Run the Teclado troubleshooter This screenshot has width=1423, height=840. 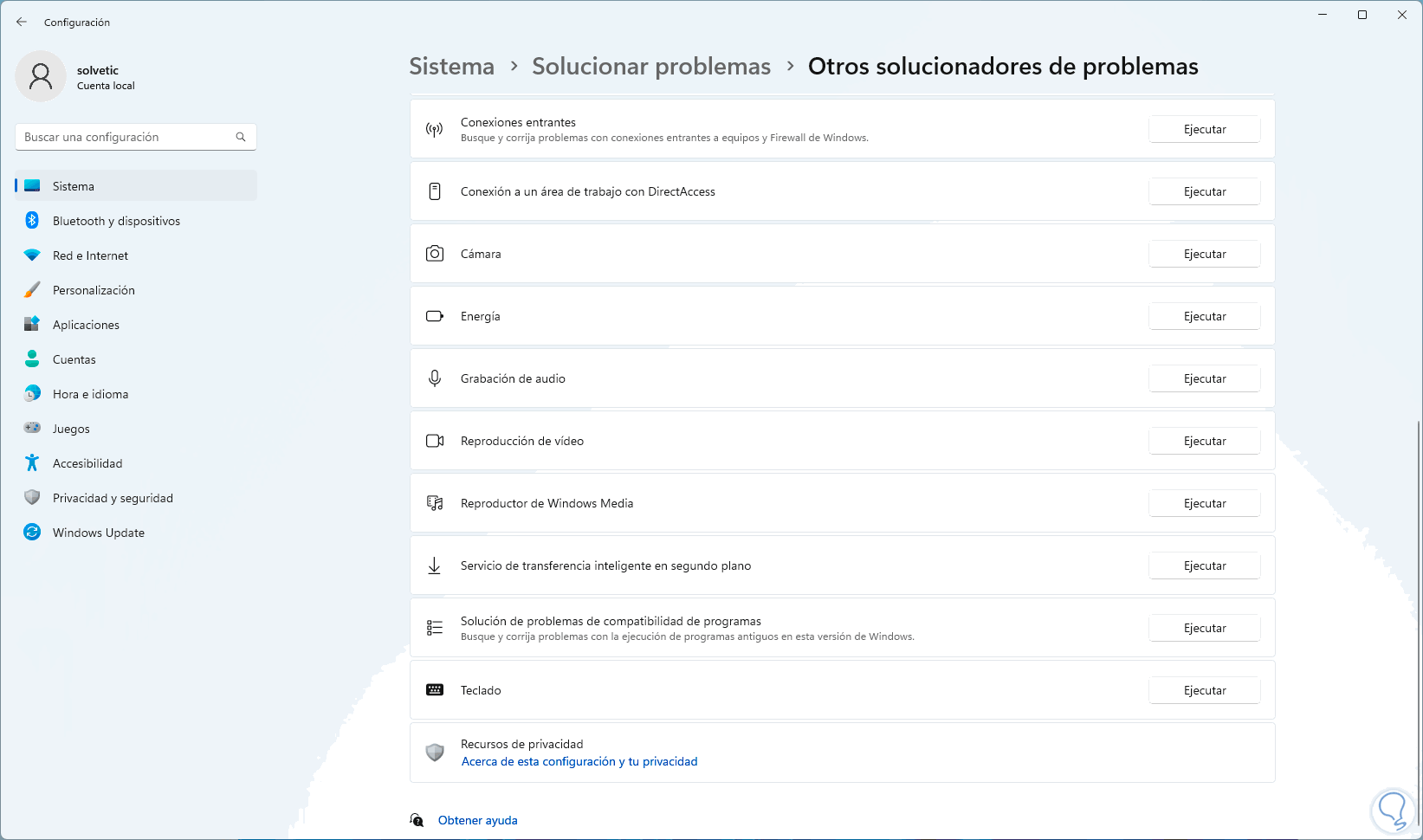tap(1204, 690)
